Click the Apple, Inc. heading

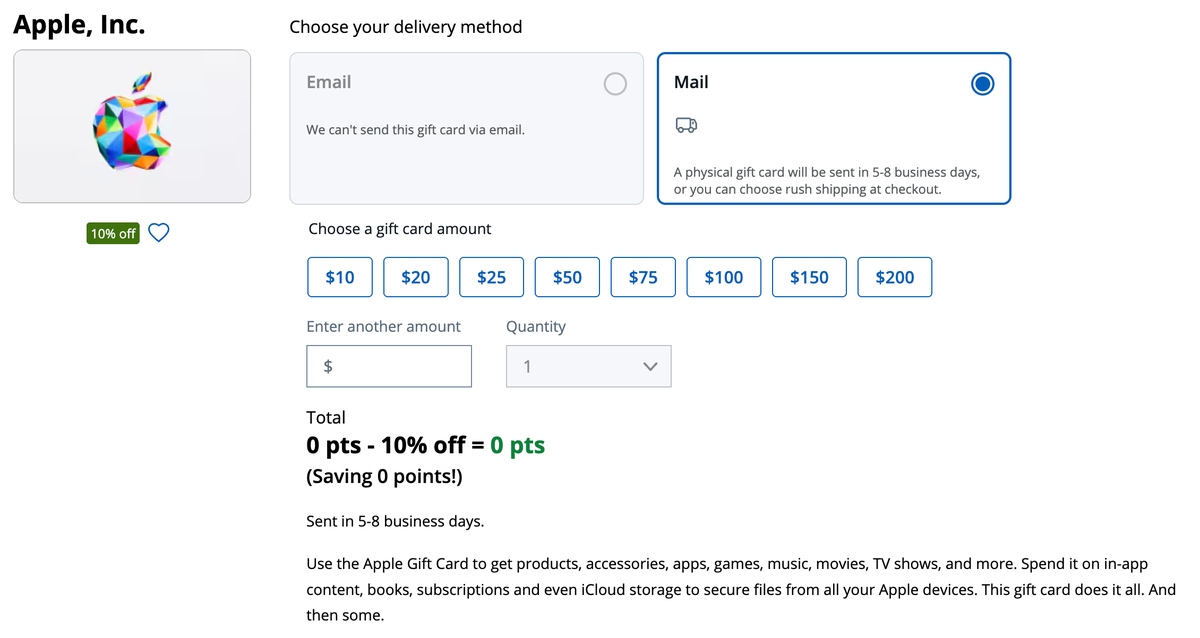pyautogui.click(x=79, y=25)
